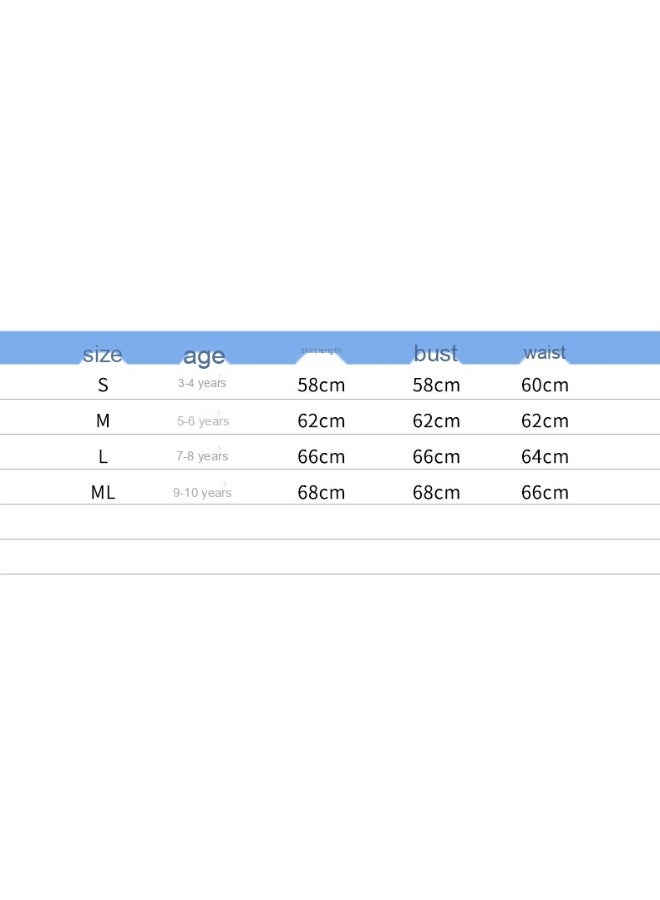The width and height of the screenshot is (660, 900).
Task: Click the 'bust' column header
Action: click(436, 353)
